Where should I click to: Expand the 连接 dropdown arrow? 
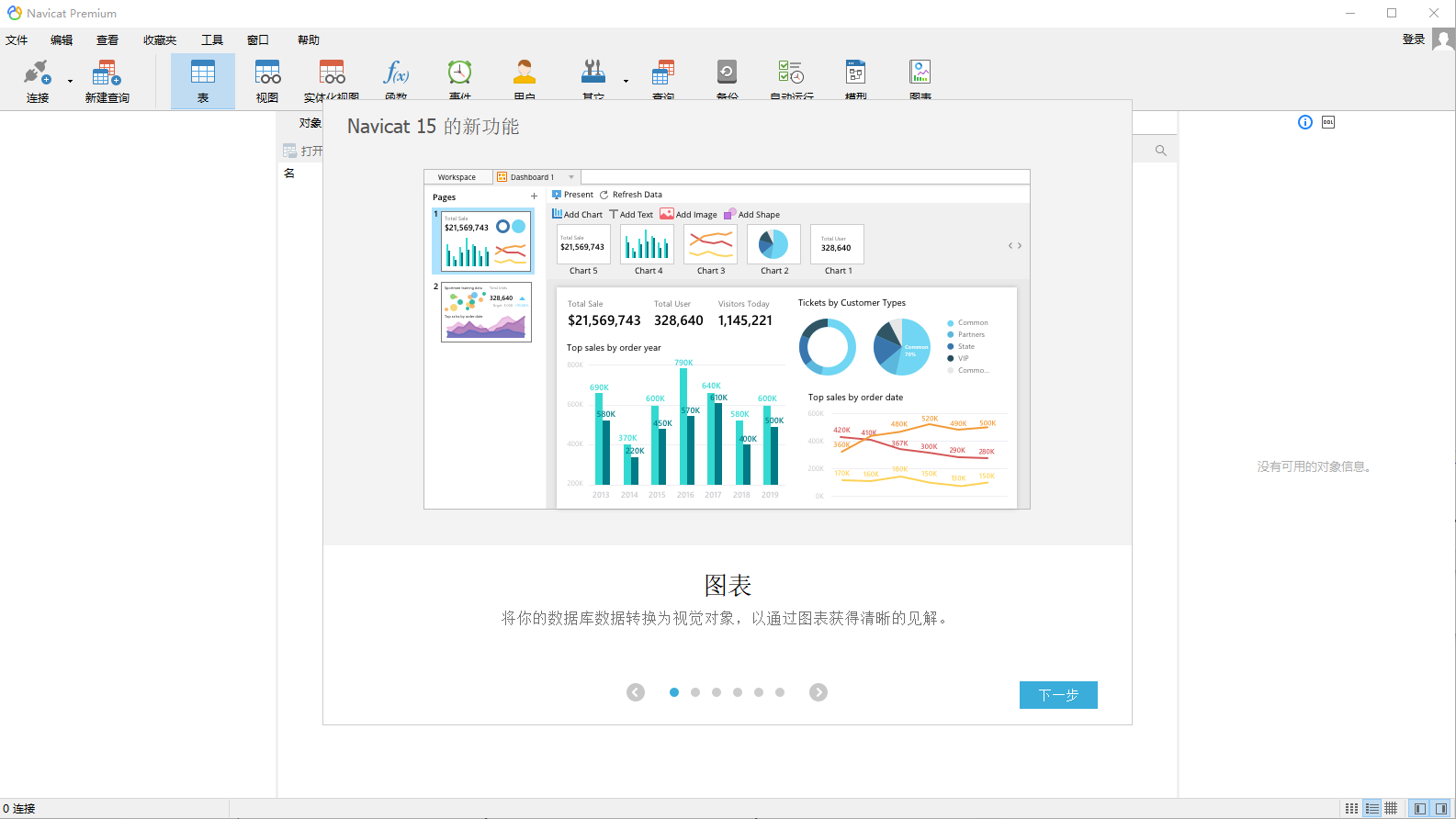71,81
